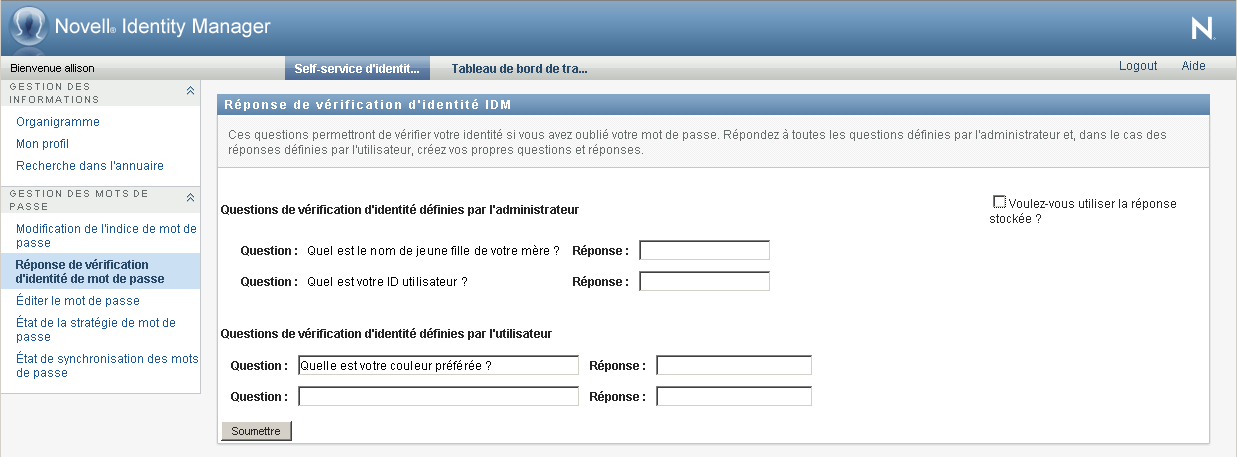Image resolution: width=1237 pixels, height=457 pixels.
Task: Open Recherche dans l'annuaire
Action: pos(90,166)
